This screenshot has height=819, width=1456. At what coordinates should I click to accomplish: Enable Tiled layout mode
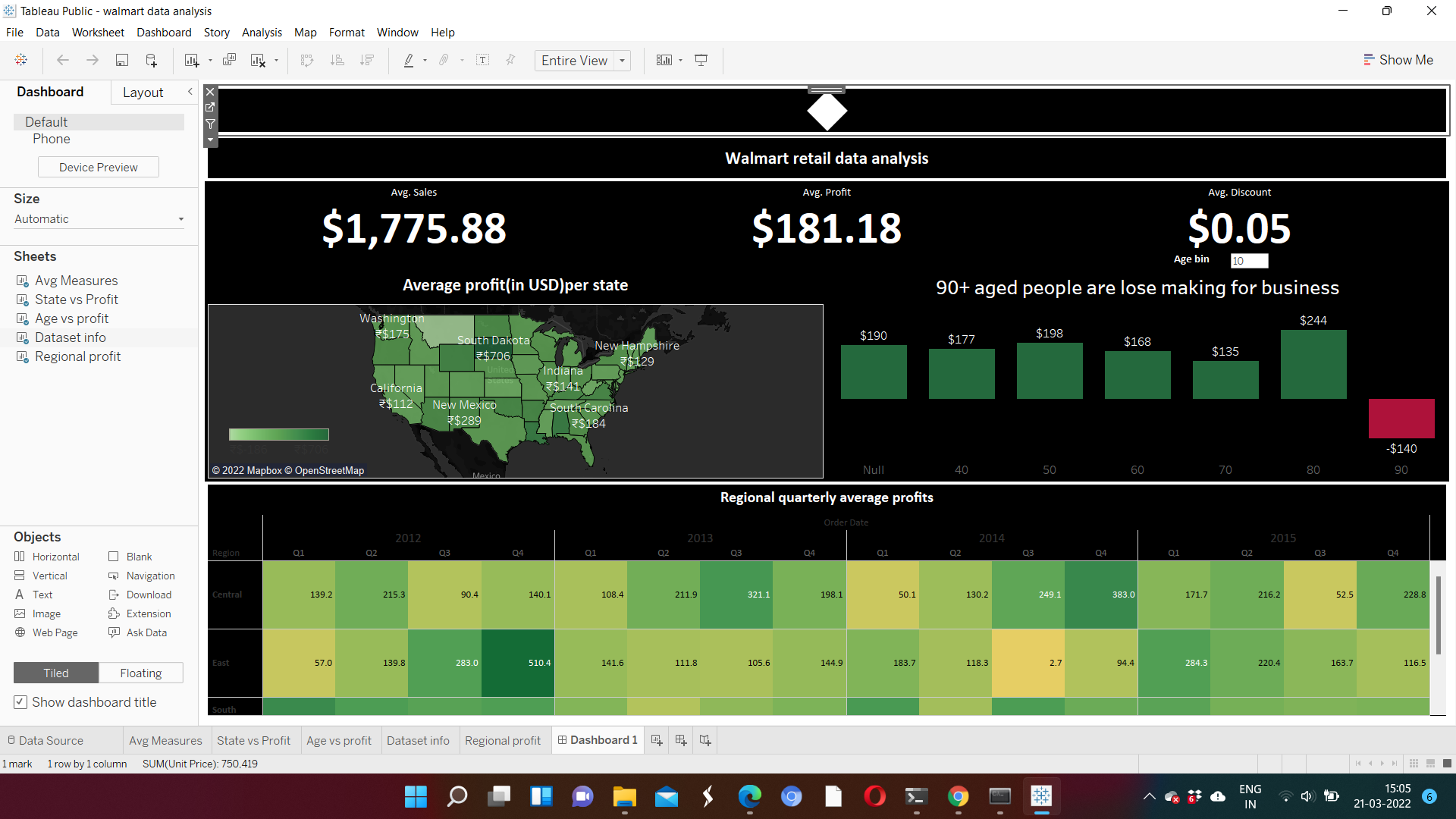(55, 673)
